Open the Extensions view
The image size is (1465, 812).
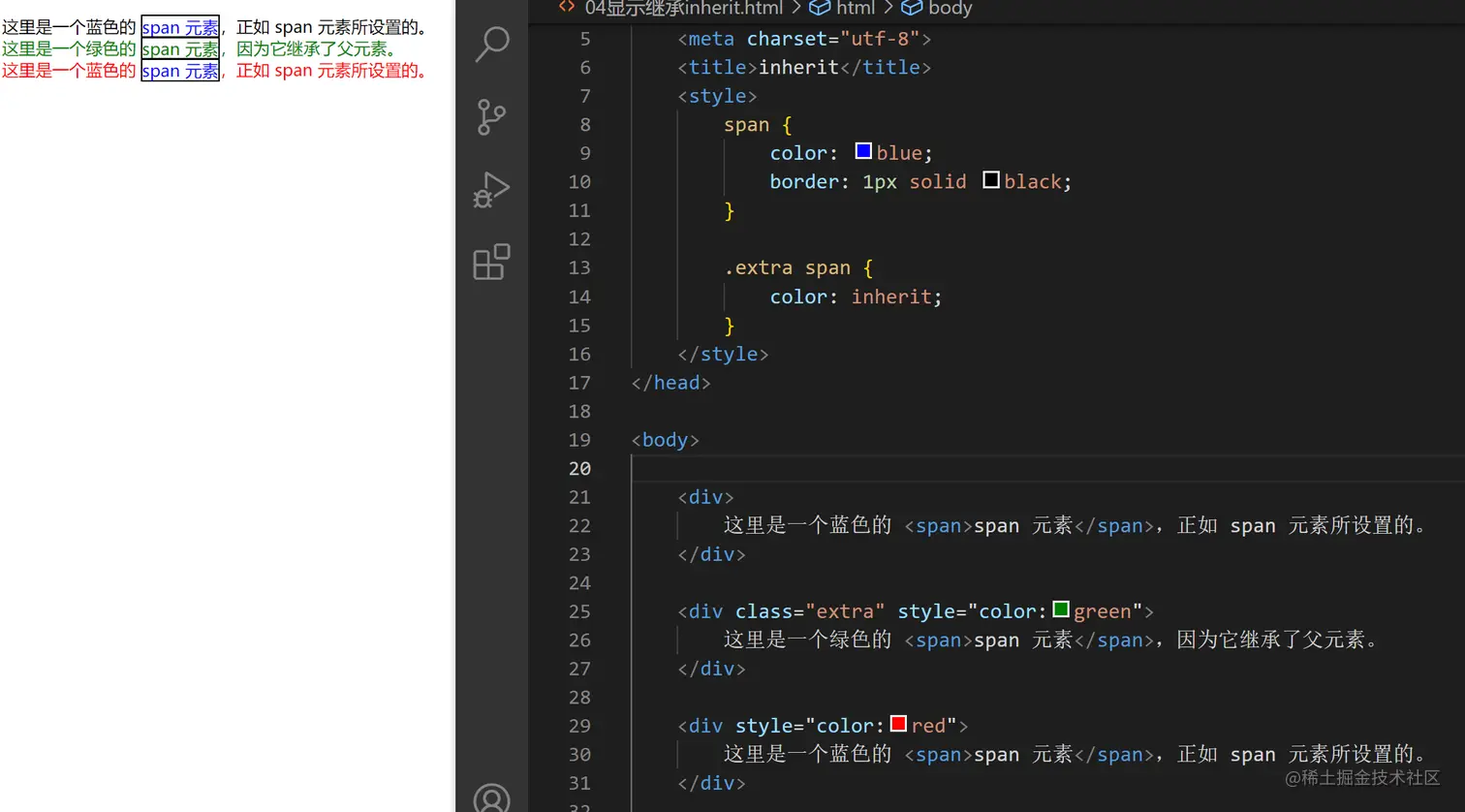pos(491,262)
